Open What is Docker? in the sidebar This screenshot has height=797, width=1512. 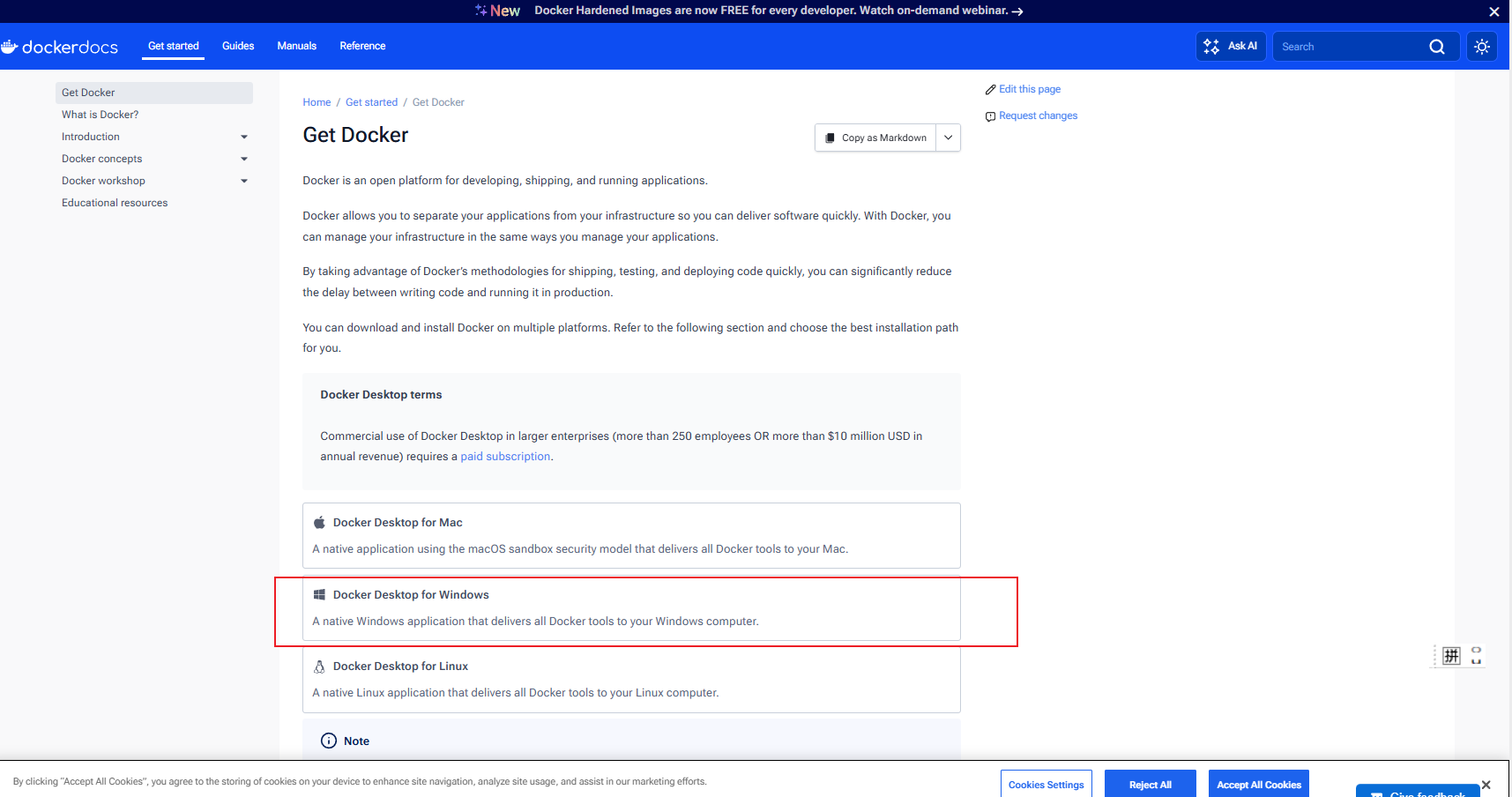click(101, 115)
